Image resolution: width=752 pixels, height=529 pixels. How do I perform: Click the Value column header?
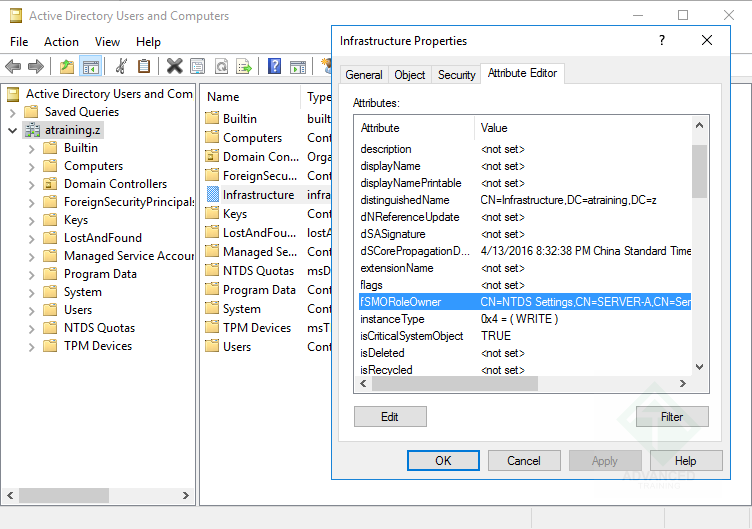[583, 128]
